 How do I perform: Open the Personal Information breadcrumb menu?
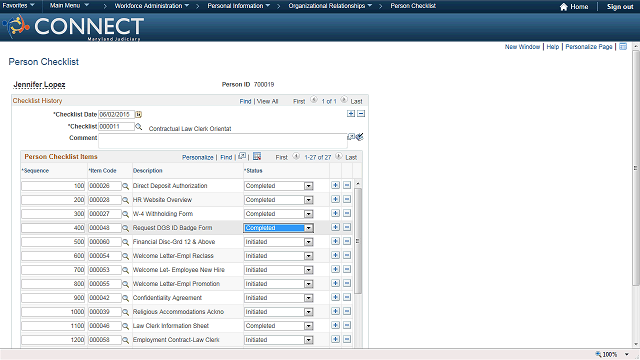(x=239, y=6)
